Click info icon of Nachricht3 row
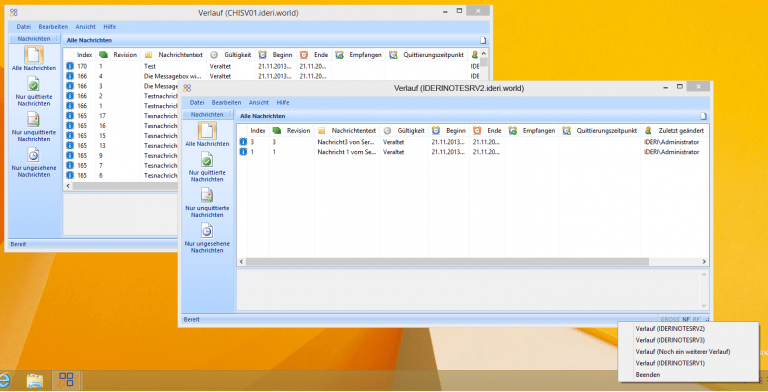This screenshot has height=392, width=768. tap(243, 142)
